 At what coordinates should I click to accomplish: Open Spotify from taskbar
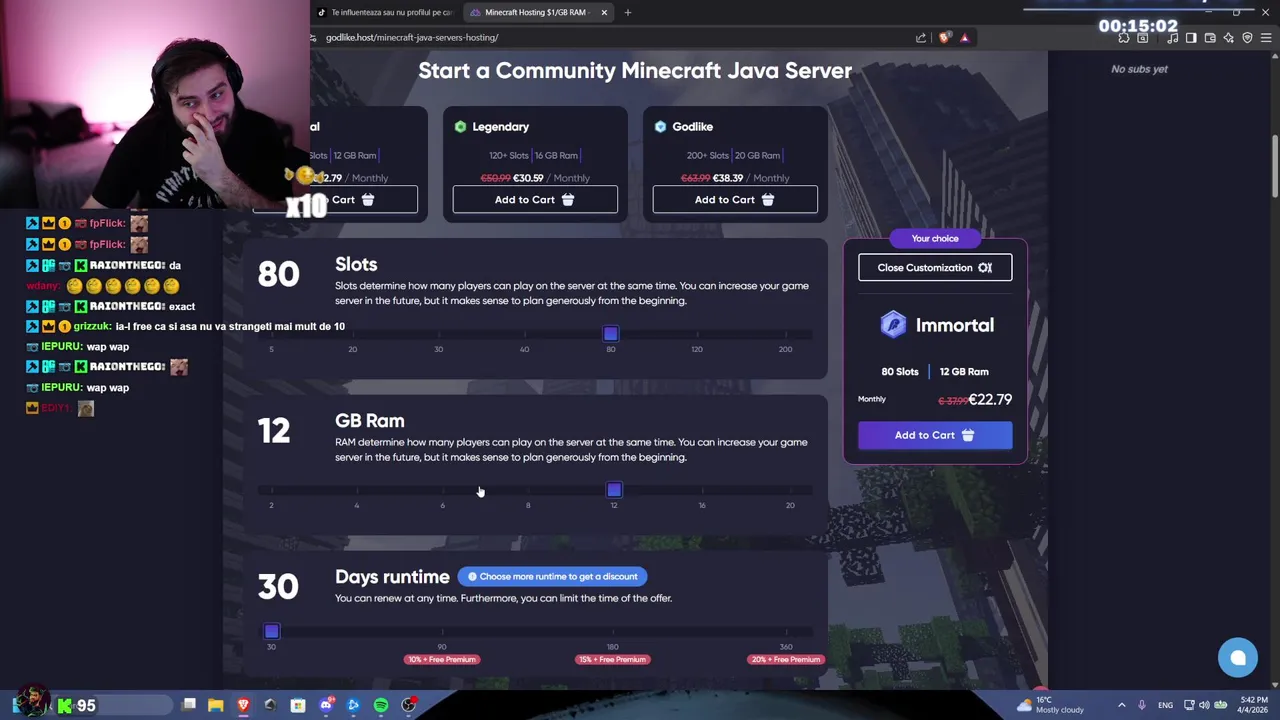click(x=381, y=705)
